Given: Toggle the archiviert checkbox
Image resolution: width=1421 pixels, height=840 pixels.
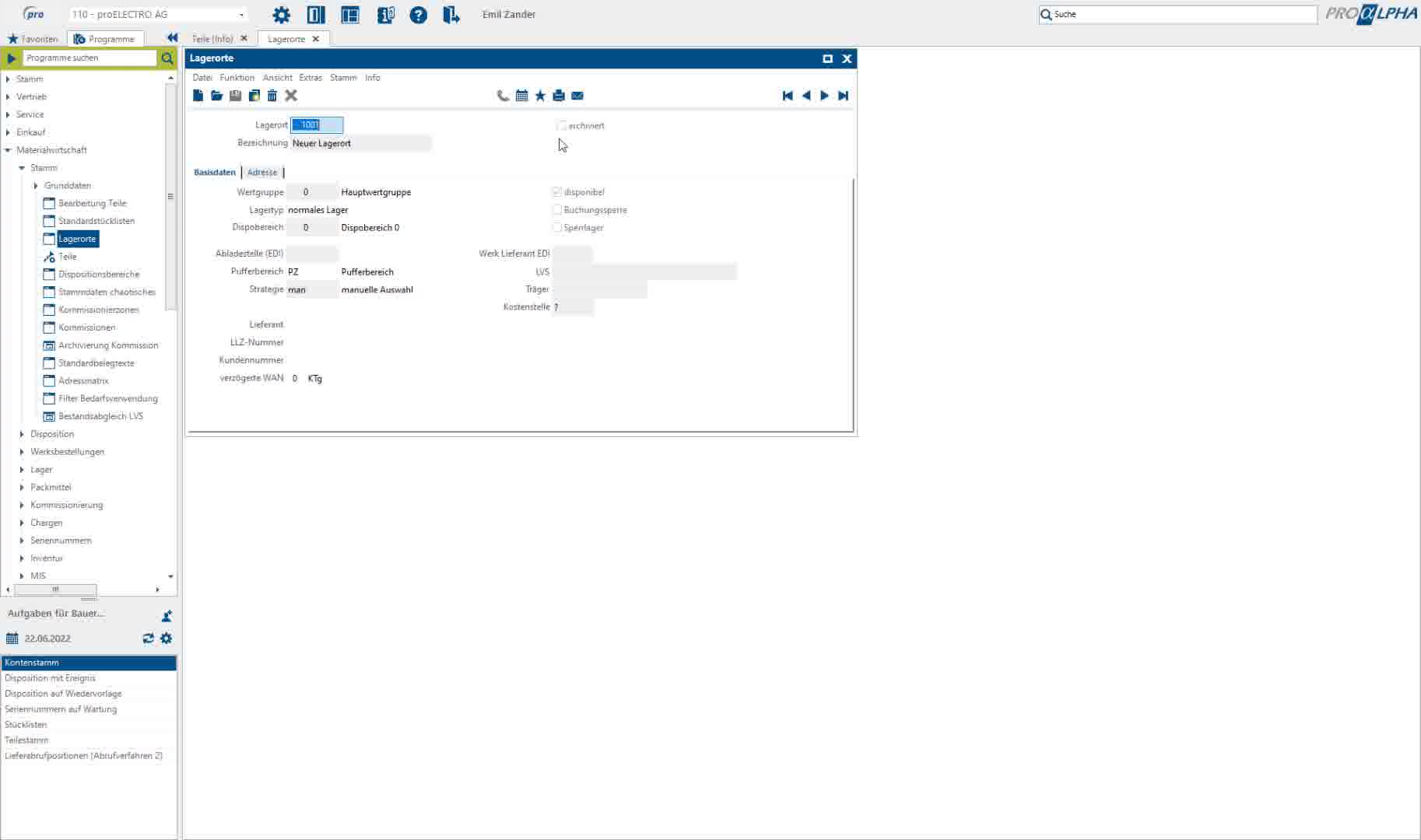Looking at the screenshot, I should pyautogui.click(x=561, y=125).
